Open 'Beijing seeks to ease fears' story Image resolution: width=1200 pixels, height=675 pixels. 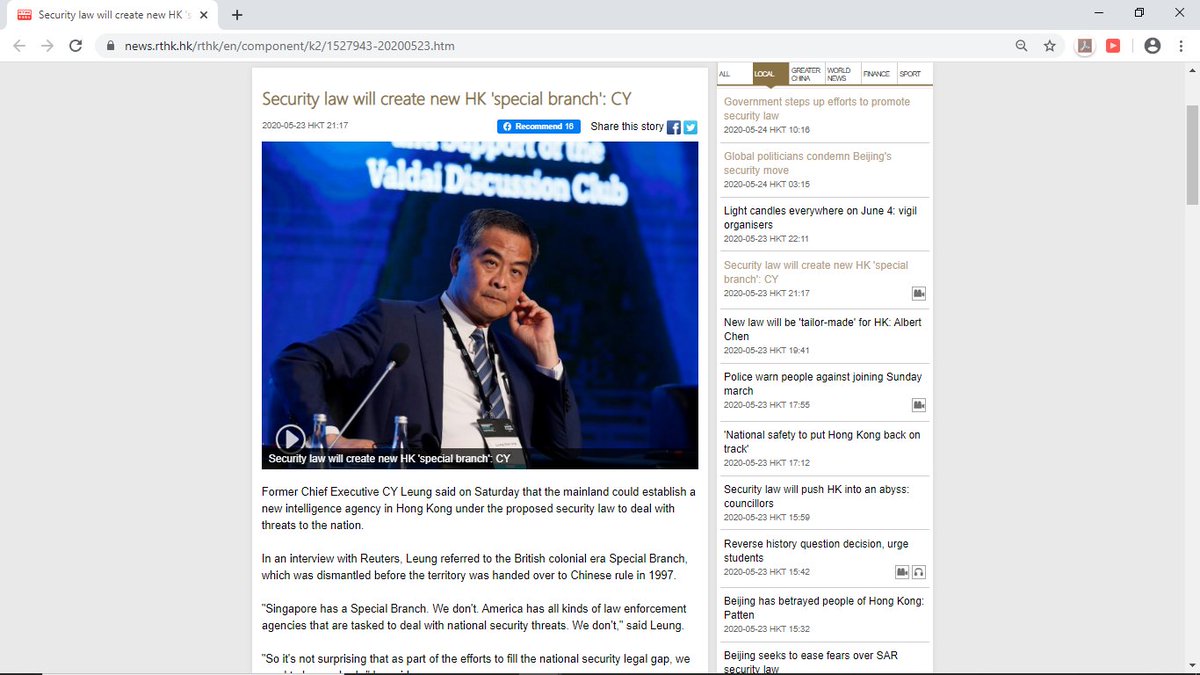[813, 662]
